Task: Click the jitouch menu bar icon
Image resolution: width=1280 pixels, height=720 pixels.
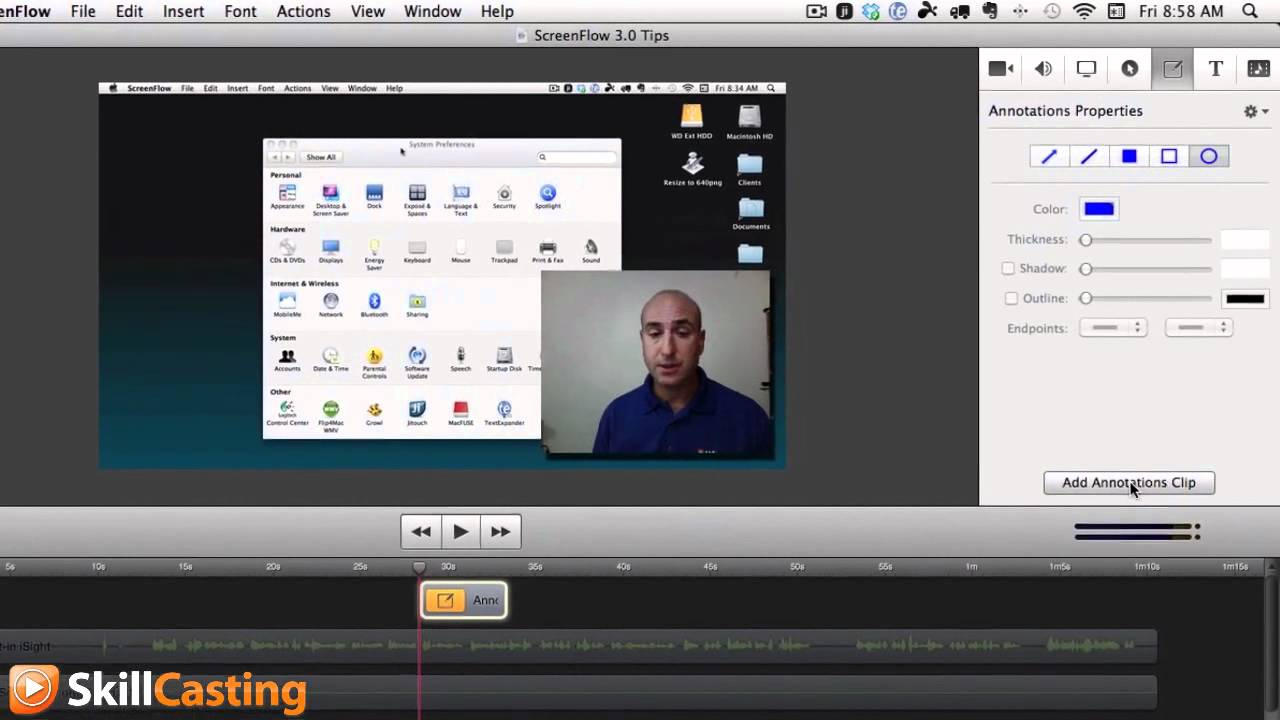Action: (x=844, y=11)
